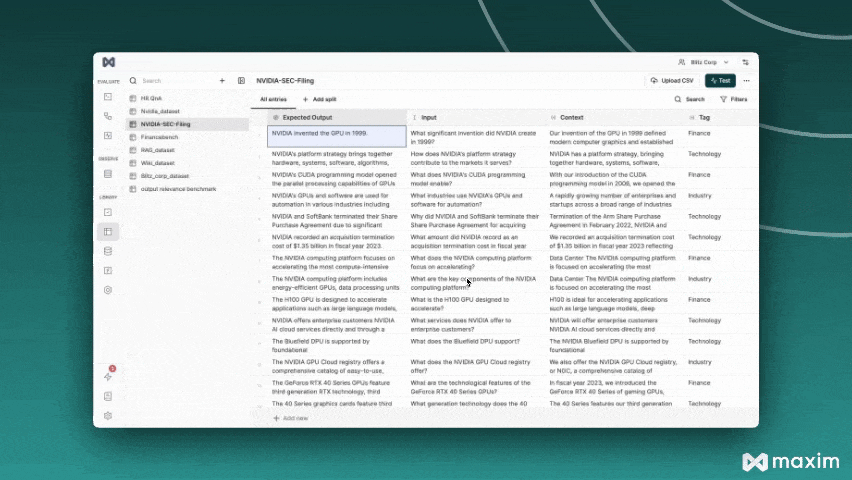Select cell 'What does the NVIDIA GPU Cloud registry offer?'
This screenshot has width=852, height=480.
[x=475, y=366]
